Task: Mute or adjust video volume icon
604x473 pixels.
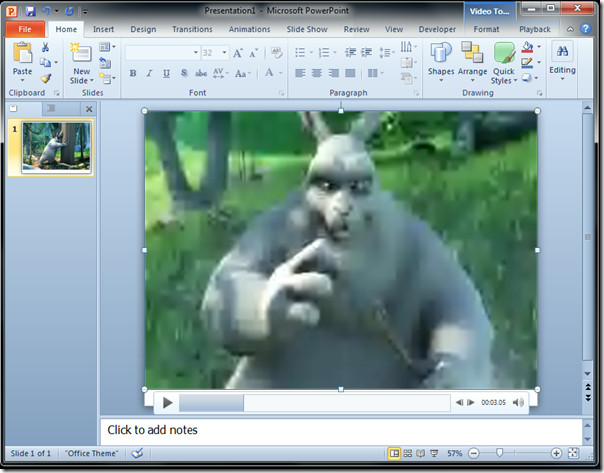Action: click(518, 403)
